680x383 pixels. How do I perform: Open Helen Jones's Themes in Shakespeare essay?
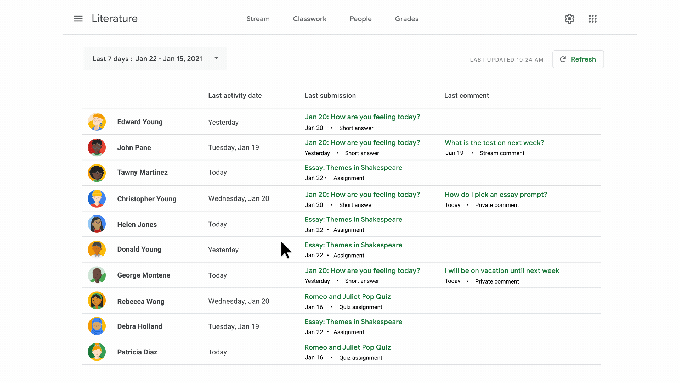click(353, 219)
